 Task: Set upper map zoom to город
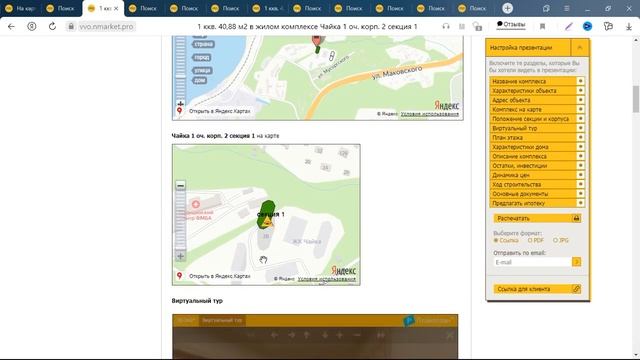202,58
